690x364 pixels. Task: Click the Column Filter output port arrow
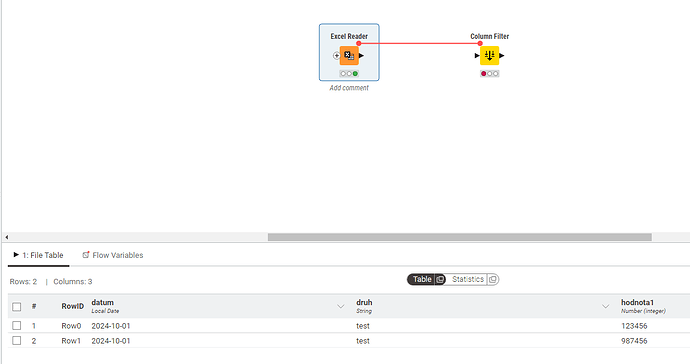point(502,55)
